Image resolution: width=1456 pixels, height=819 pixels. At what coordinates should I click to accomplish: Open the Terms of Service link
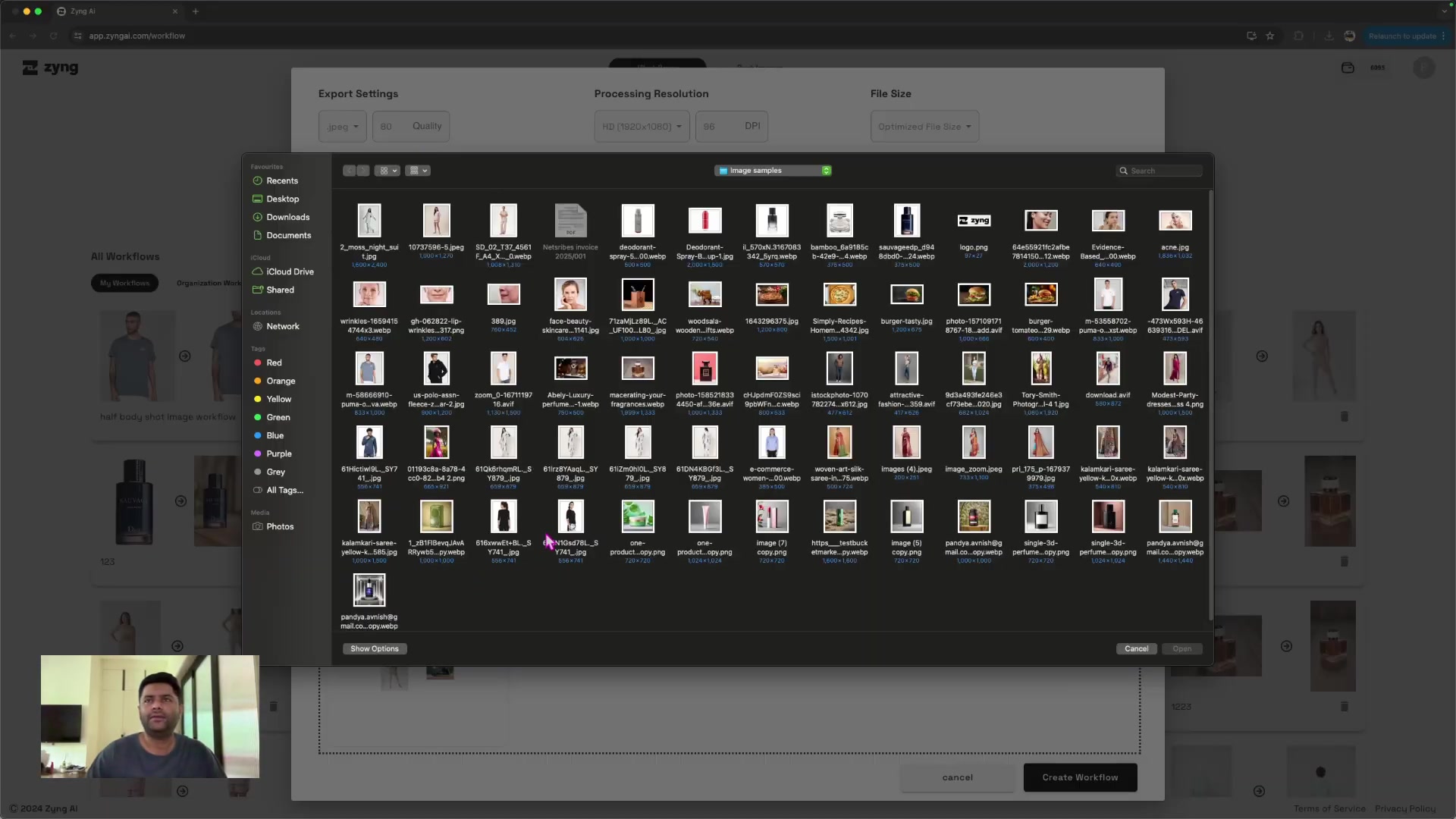pyautogui.click(x=1329, y=809)
